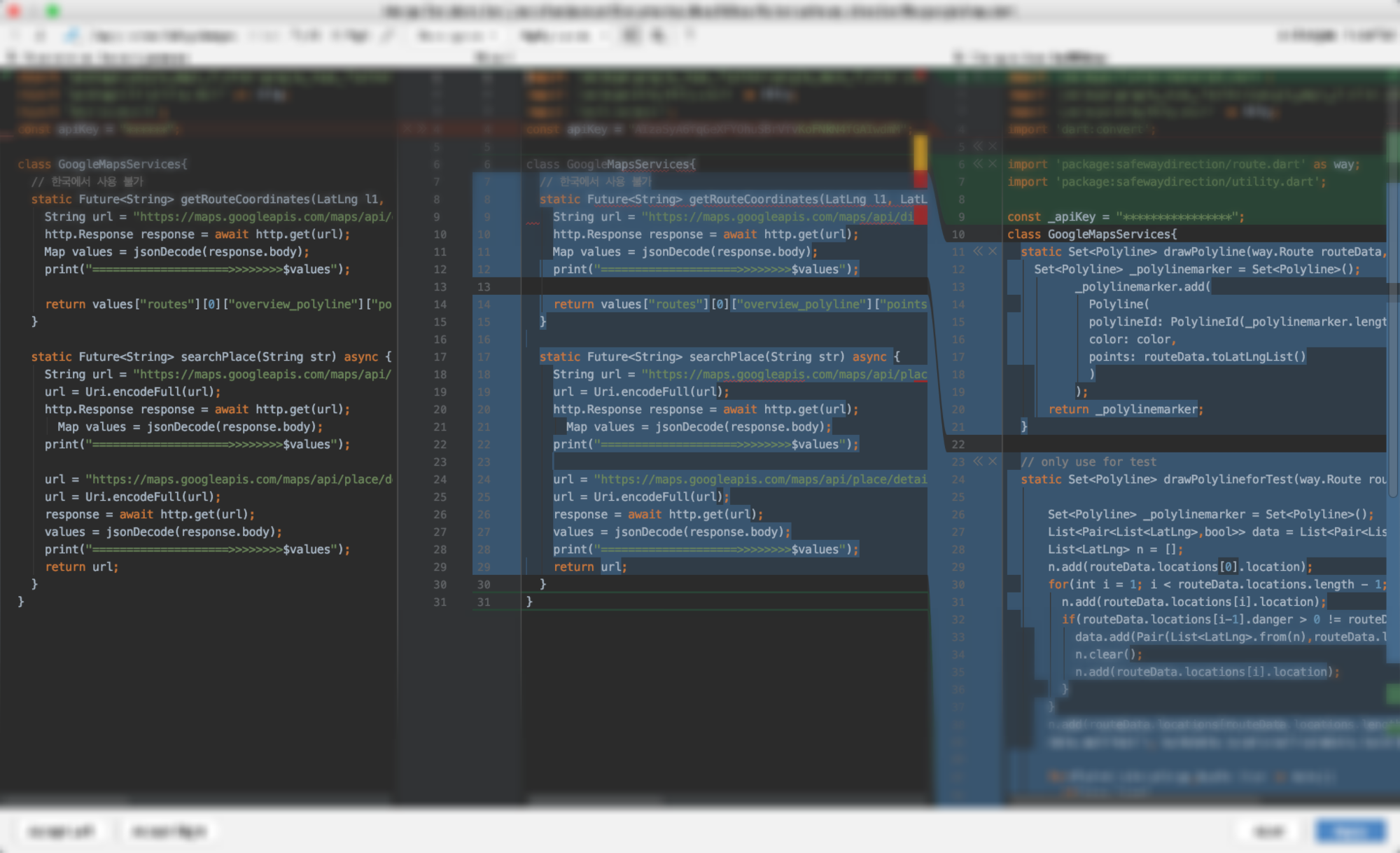Open the 'Do not ignore' whitespace dropdown
Image resolution: width=1400 pixels, height=853 pixels.
pos(456,35)
